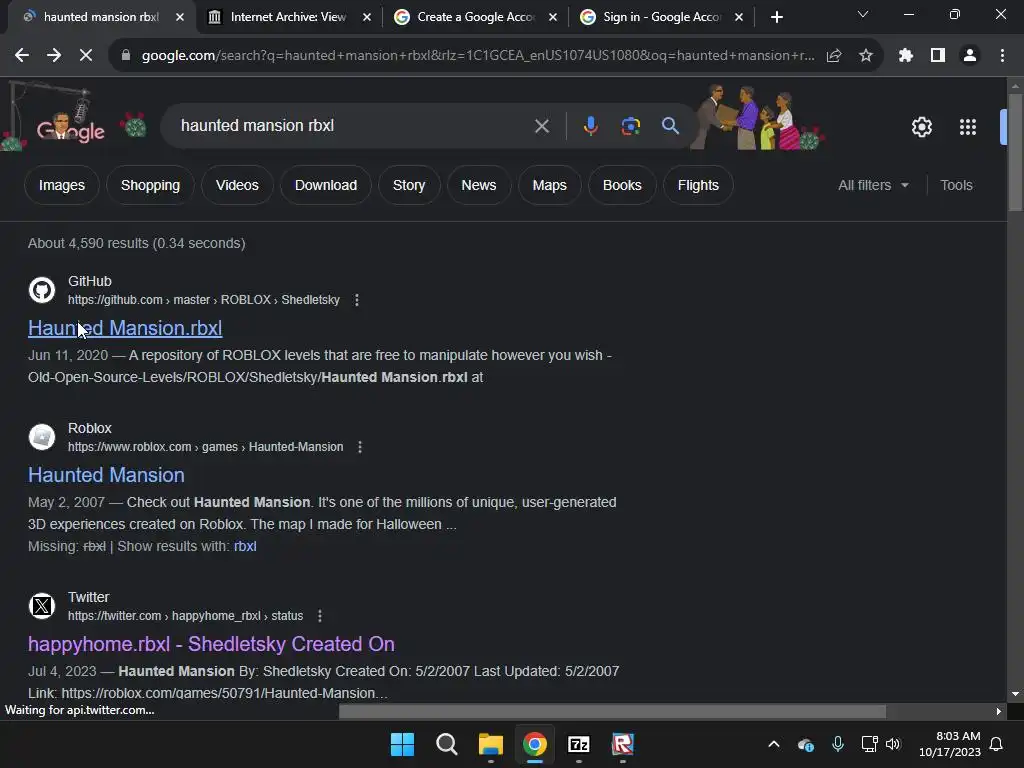
Task: Start a voice search with the microphone
Action: click(590, 125)
